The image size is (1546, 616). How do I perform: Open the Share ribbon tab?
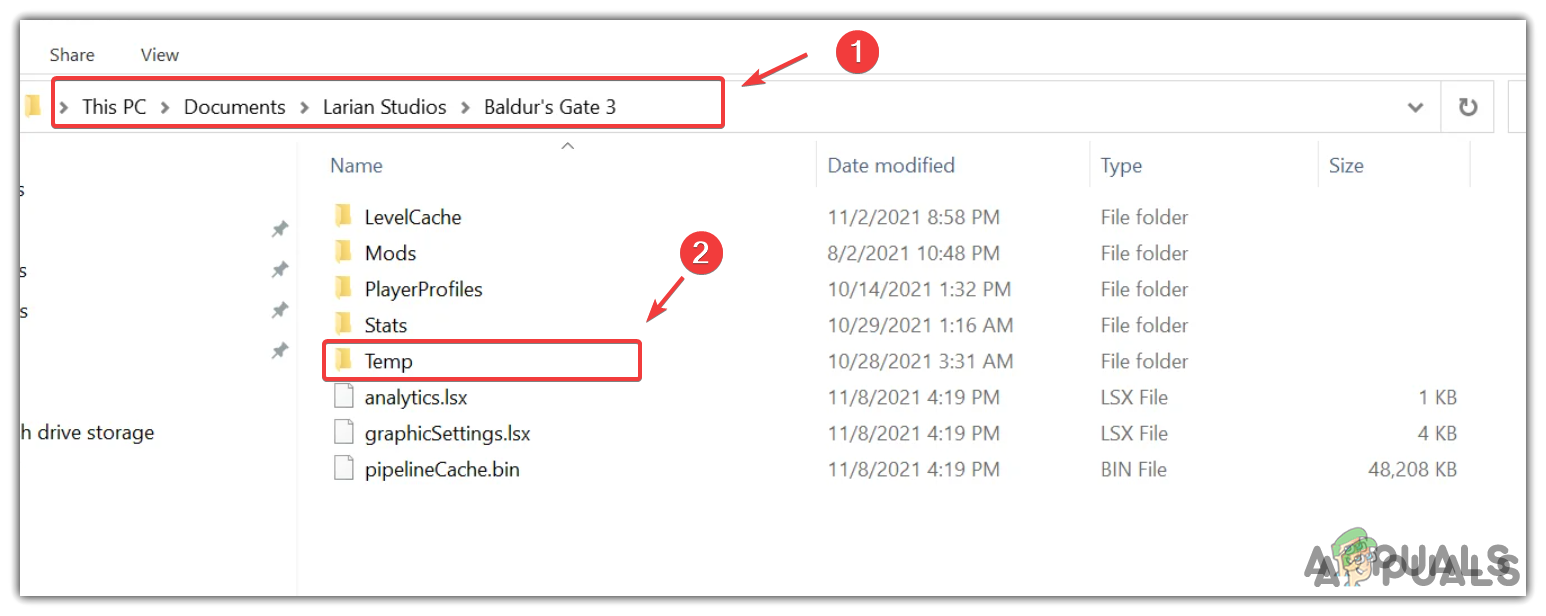click(x=72, y=55)
